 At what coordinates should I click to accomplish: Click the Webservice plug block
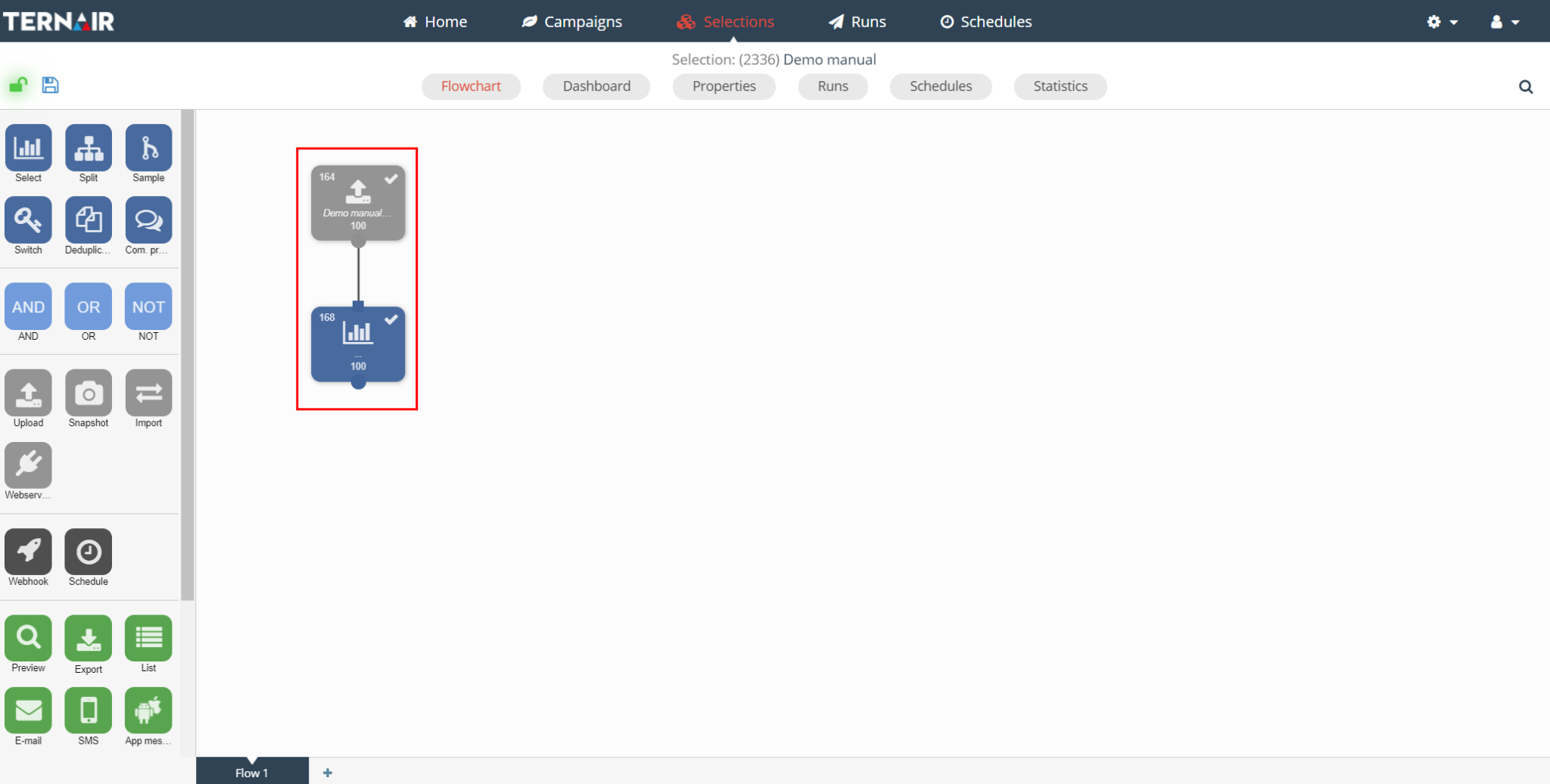29,465
